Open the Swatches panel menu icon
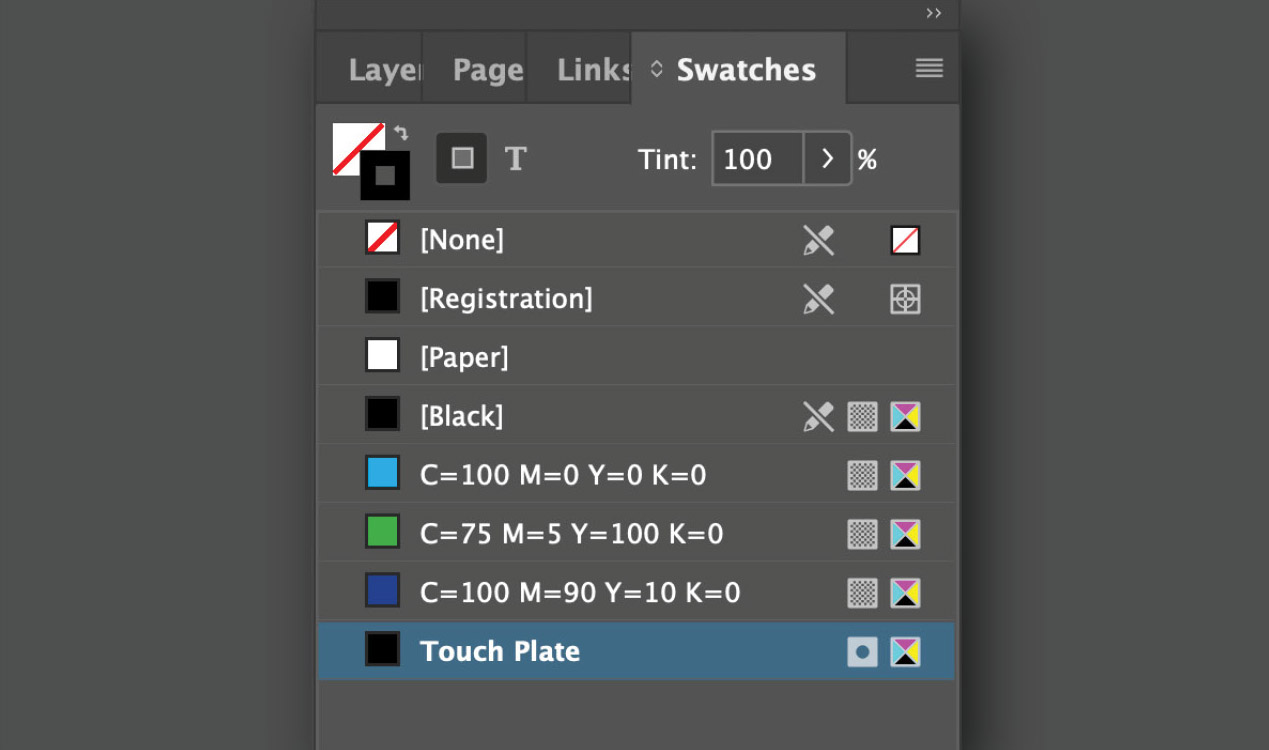This screenshot has width=1269, height=750. [929, 68]
